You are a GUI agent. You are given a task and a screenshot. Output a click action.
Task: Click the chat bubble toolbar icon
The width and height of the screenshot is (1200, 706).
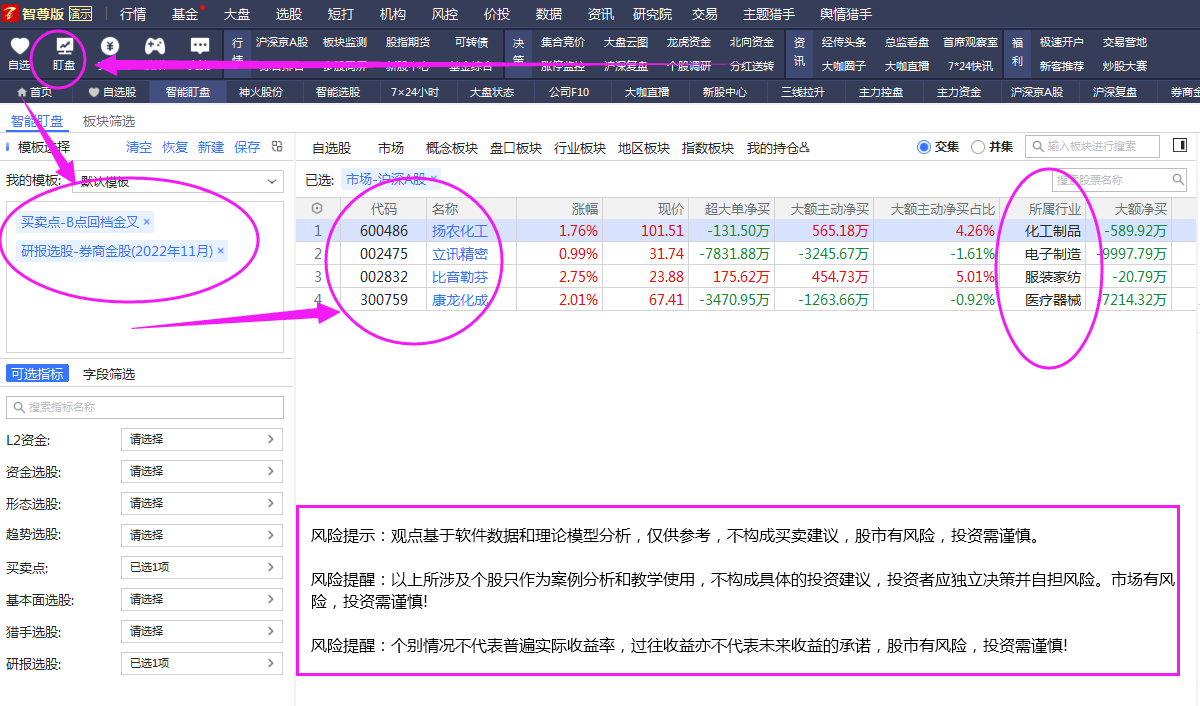200,46
